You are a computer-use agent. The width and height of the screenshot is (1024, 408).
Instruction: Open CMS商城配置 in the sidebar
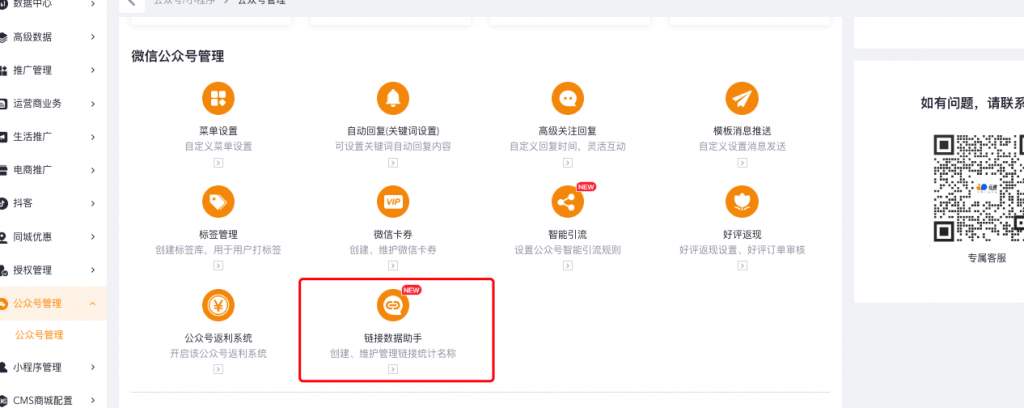point(42,401)
